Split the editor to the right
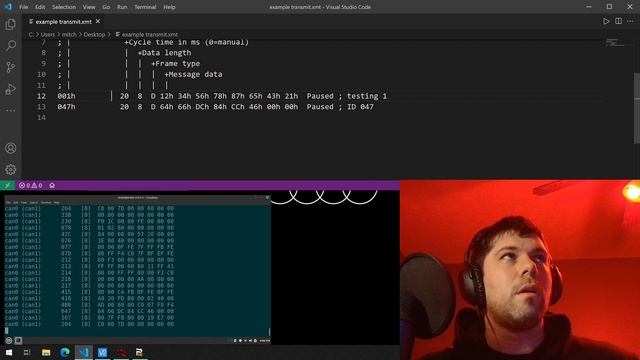Viewport: 640px width, 360px height. point(618,21)
